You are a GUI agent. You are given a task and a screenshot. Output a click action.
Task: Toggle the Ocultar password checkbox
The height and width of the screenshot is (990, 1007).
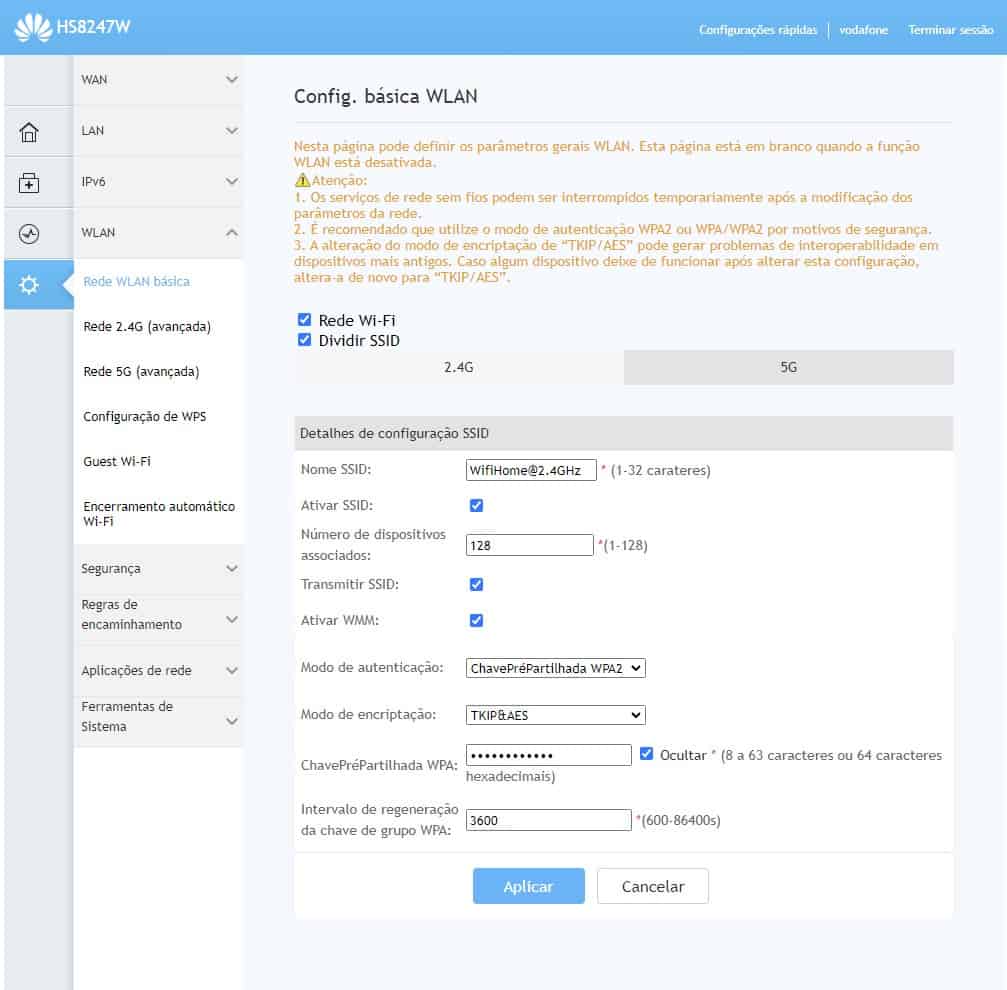coord(647,755)
